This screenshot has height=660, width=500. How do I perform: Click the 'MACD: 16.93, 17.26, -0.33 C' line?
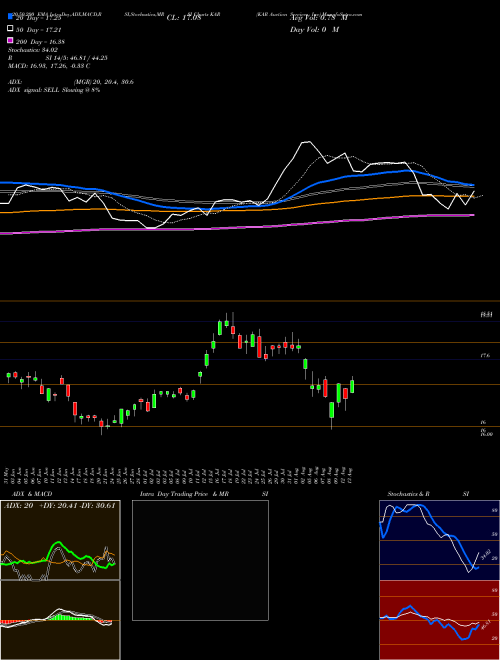pyautogui.click(x=49, y=66)
